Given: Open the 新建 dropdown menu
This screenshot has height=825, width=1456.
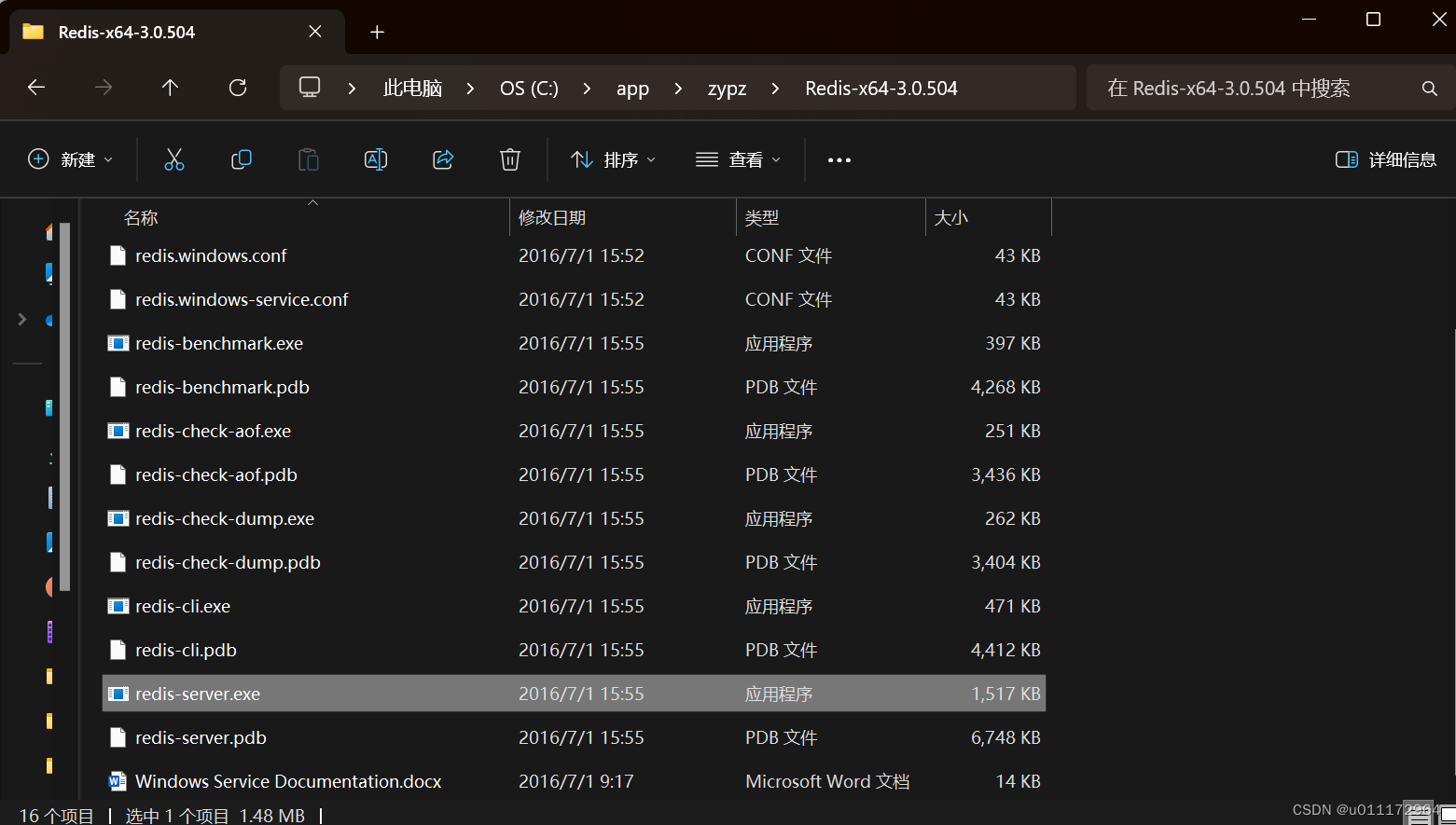Looking at the screenshot, I should click(71, 158).
